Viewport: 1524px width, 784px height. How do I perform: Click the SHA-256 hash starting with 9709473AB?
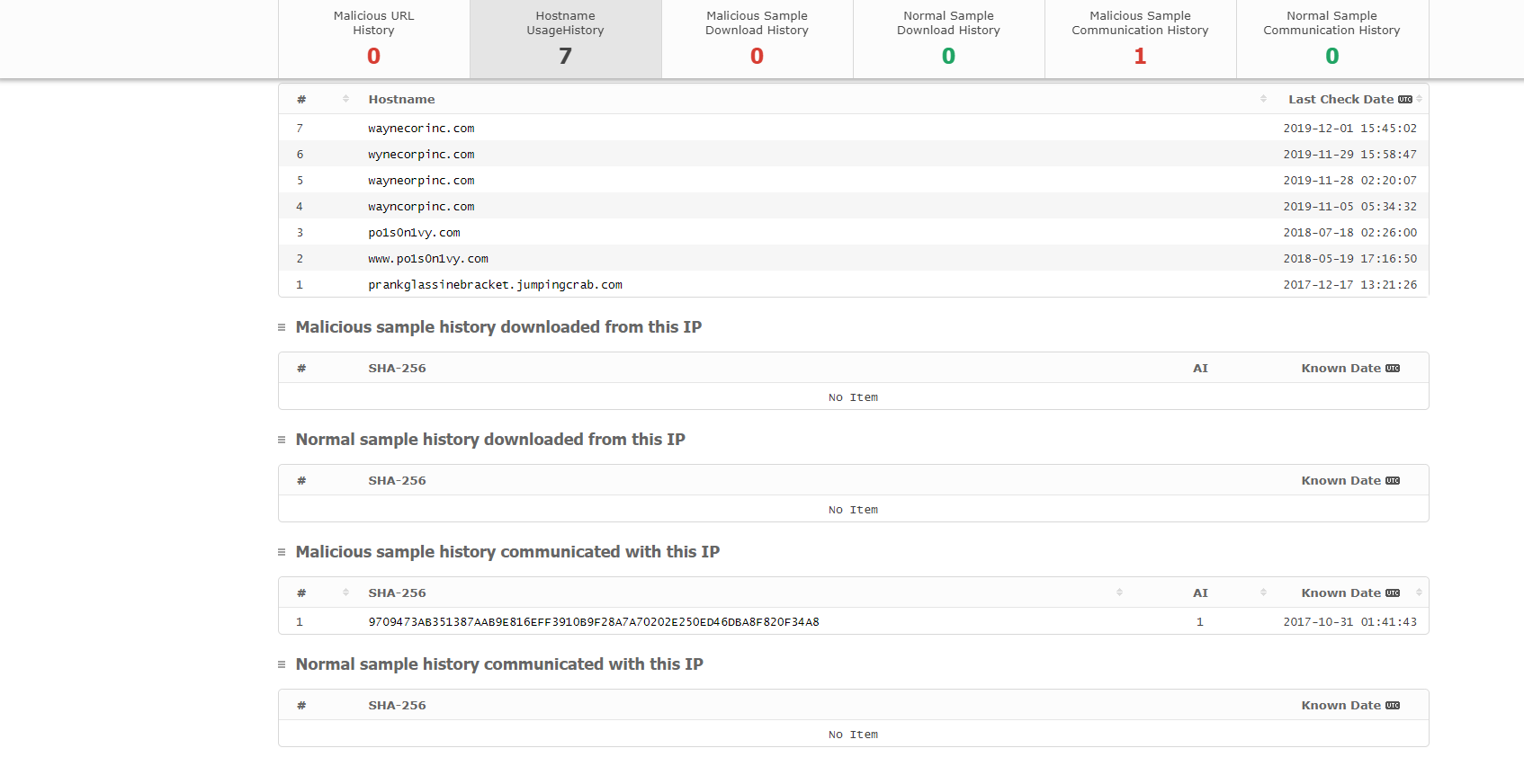click(593, 622)
